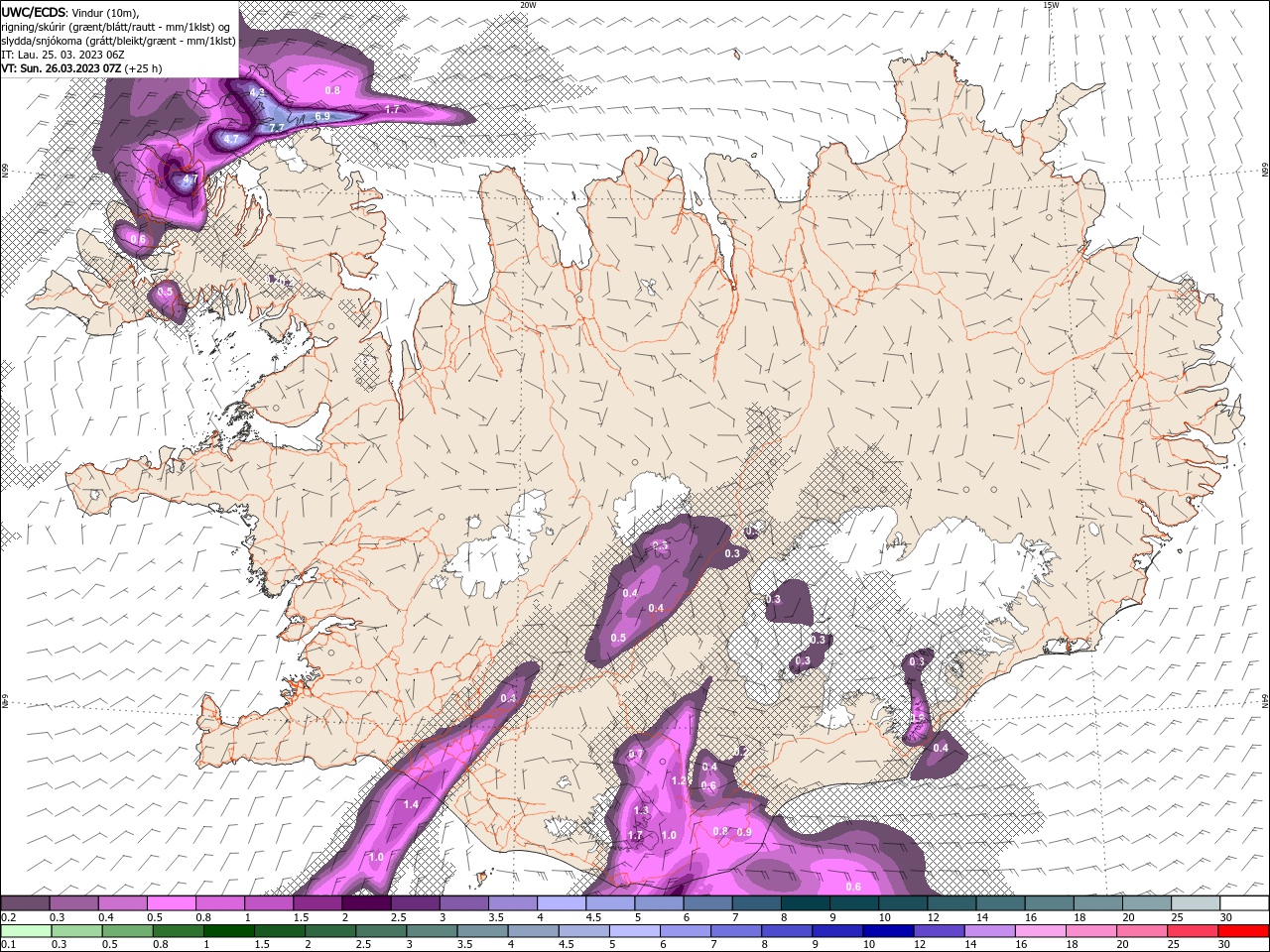Pick the 12 indigo rain scale swatch

click(x=939, y=931)
